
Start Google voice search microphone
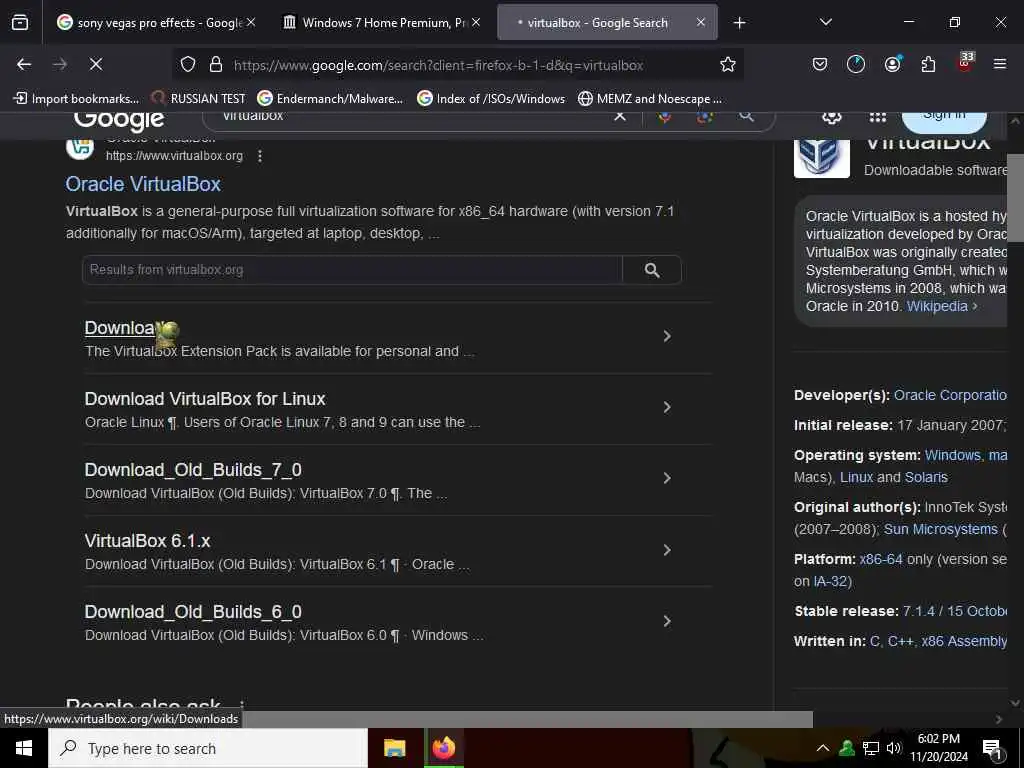pos(664,117)
